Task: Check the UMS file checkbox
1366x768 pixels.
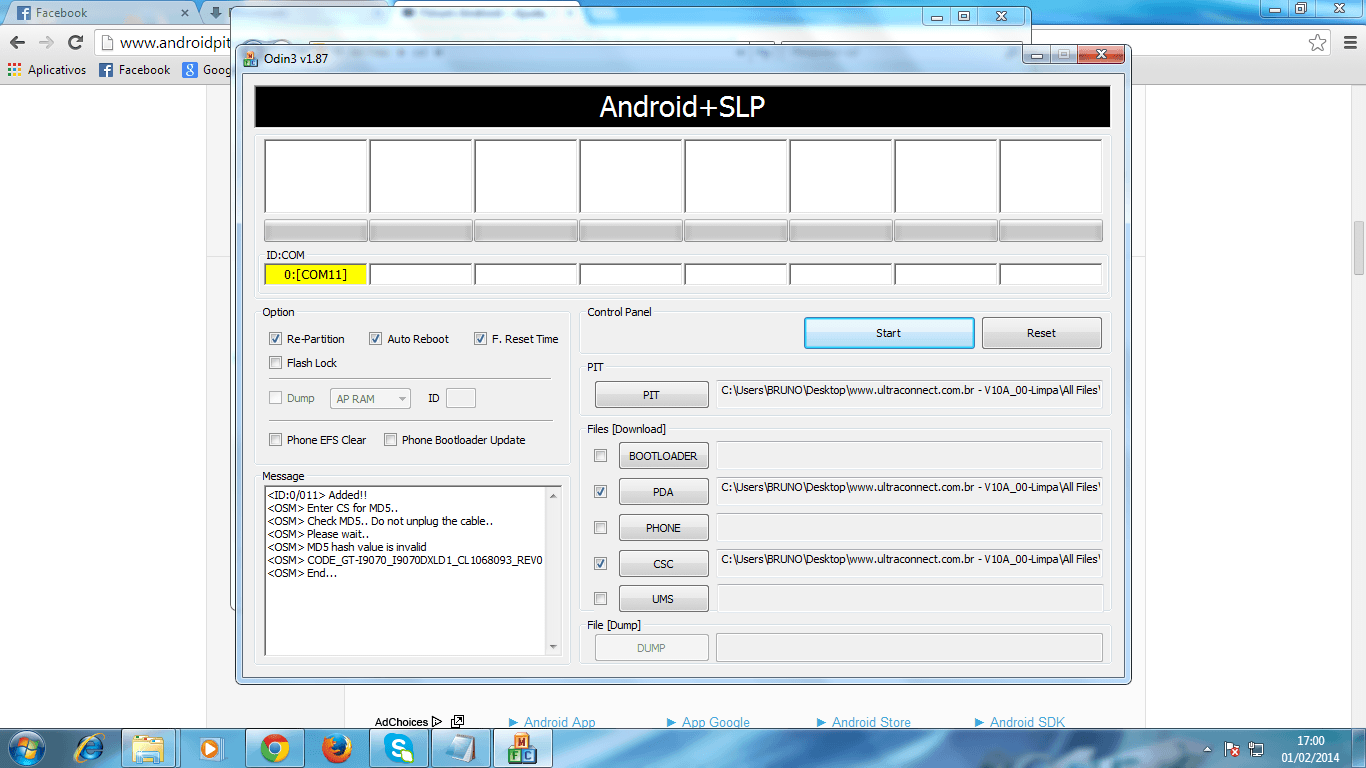Action: [x=601, y=599]
